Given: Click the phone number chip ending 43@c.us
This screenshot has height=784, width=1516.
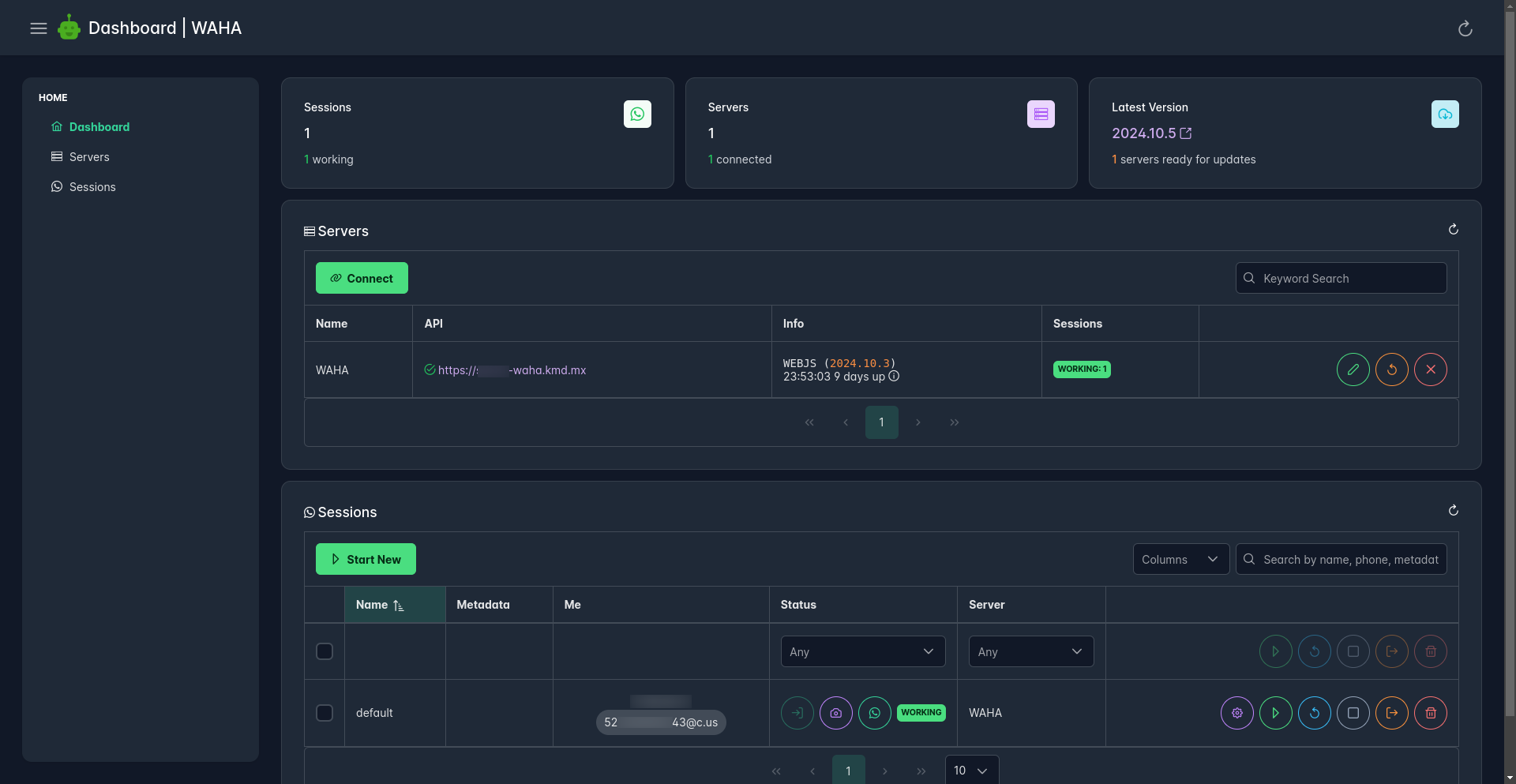Looking at the screenshot, I should (661, 722).
